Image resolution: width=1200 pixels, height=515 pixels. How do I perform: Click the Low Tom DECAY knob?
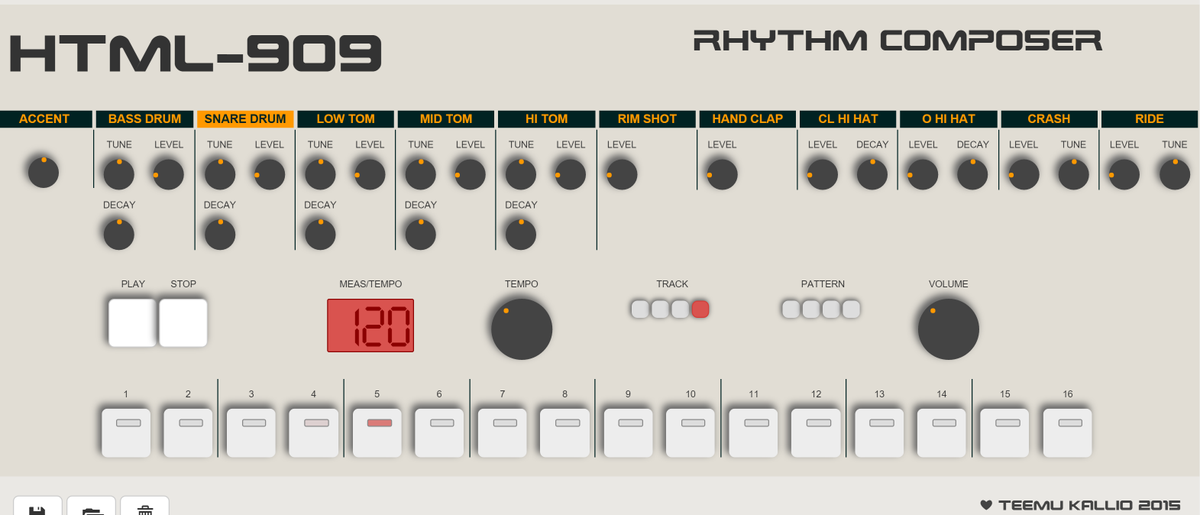point(320,235)
